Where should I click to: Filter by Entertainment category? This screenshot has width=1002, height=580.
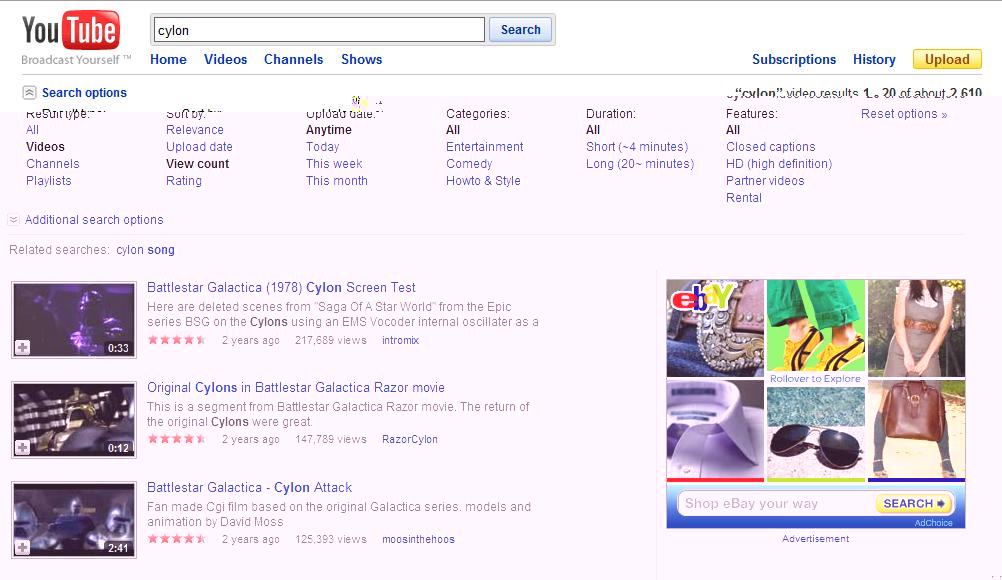pos(484,147)
